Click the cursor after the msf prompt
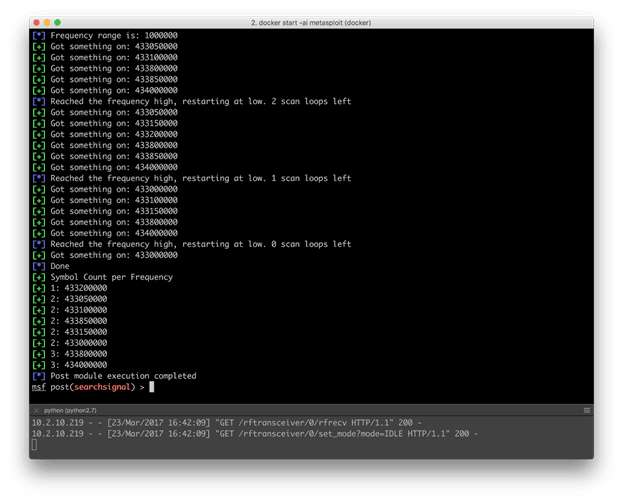623x501 pixels. point(152,386)
